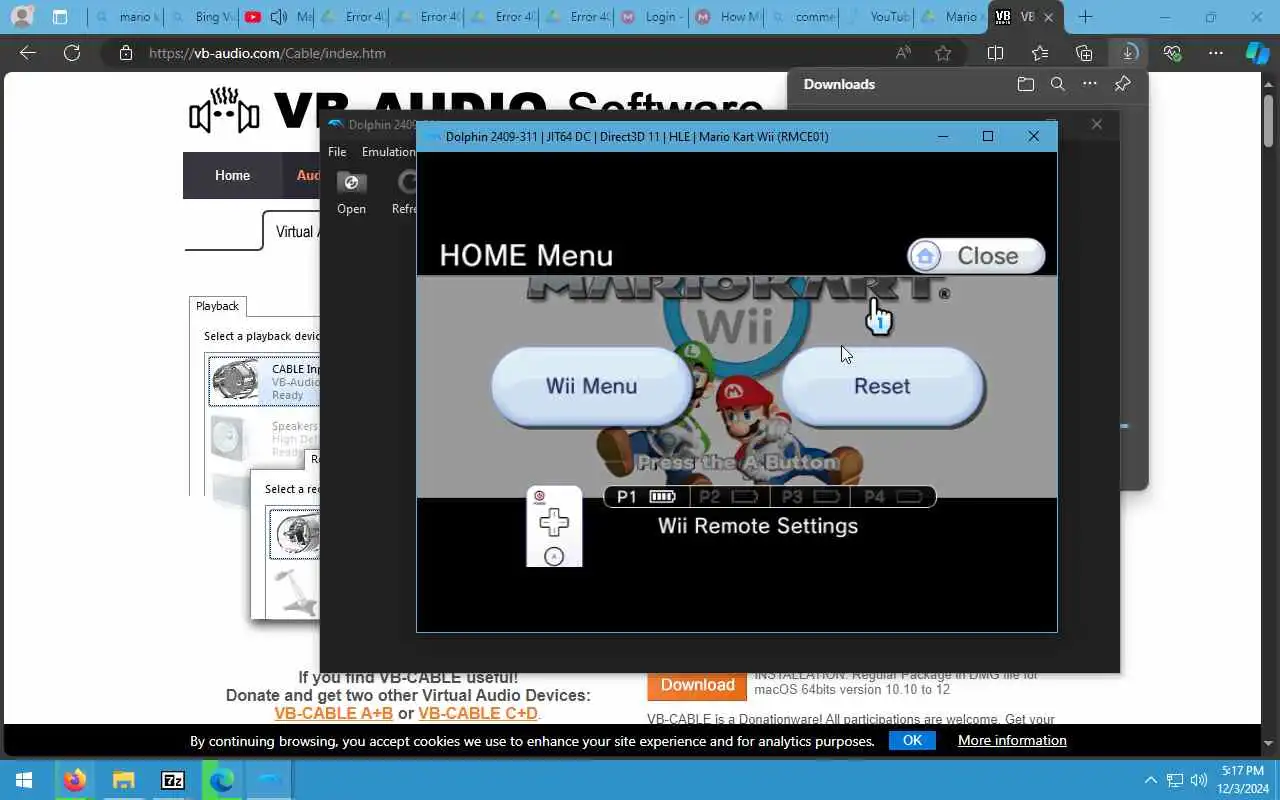Screen dimensions: 1280x800
Task: Open Windows Start menu
Action: [24, 780]
